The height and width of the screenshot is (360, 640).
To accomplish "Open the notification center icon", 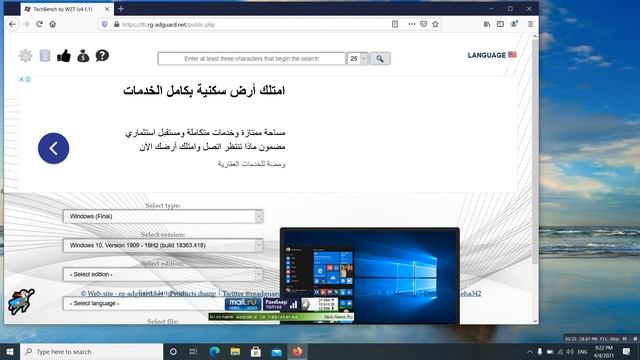I will click(627, 351).
